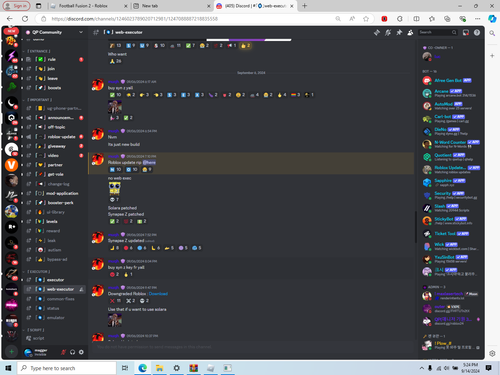Open the Discord inbox icon

pos(466,32)
